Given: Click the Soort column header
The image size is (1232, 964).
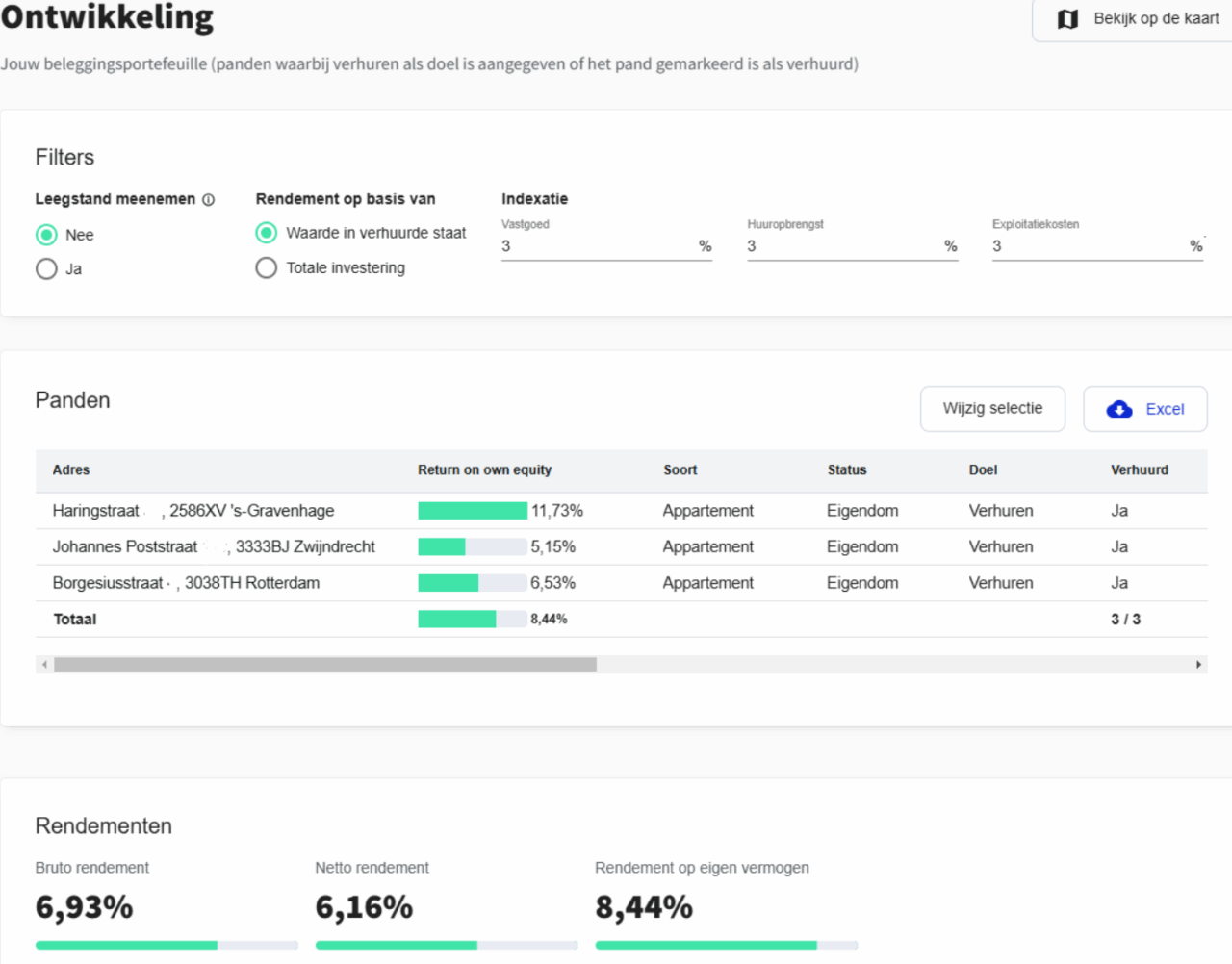Looking at the screenshot, I should (680, 470).
